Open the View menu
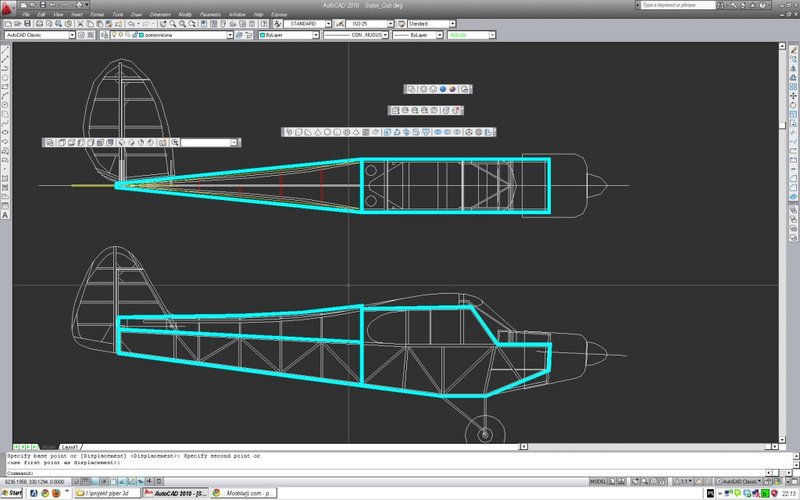This screenshot has height=500, width=800. (59, 14)
